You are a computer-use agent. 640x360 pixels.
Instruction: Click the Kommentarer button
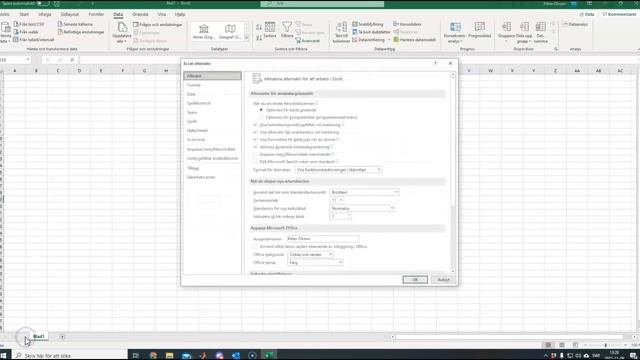click(619, 14)
